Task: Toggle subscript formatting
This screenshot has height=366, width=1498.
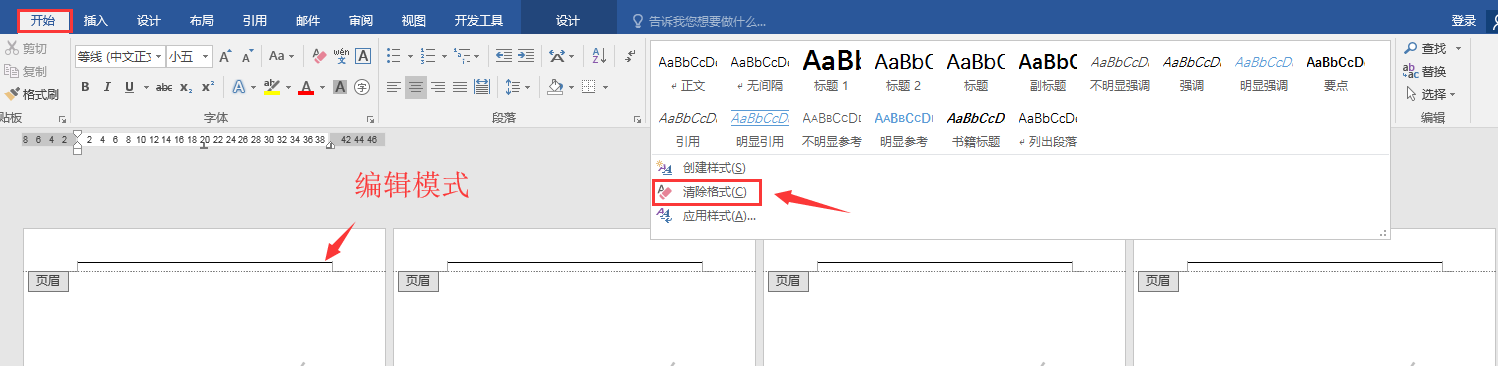Action: (186, 87)
